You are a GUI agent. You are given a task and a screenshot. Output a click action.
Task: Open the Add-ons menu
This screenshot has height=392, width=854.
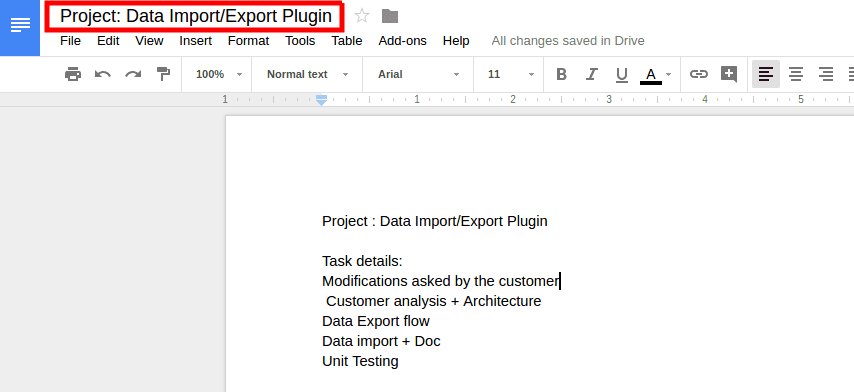pyautogui.click(x=402, y=41)
